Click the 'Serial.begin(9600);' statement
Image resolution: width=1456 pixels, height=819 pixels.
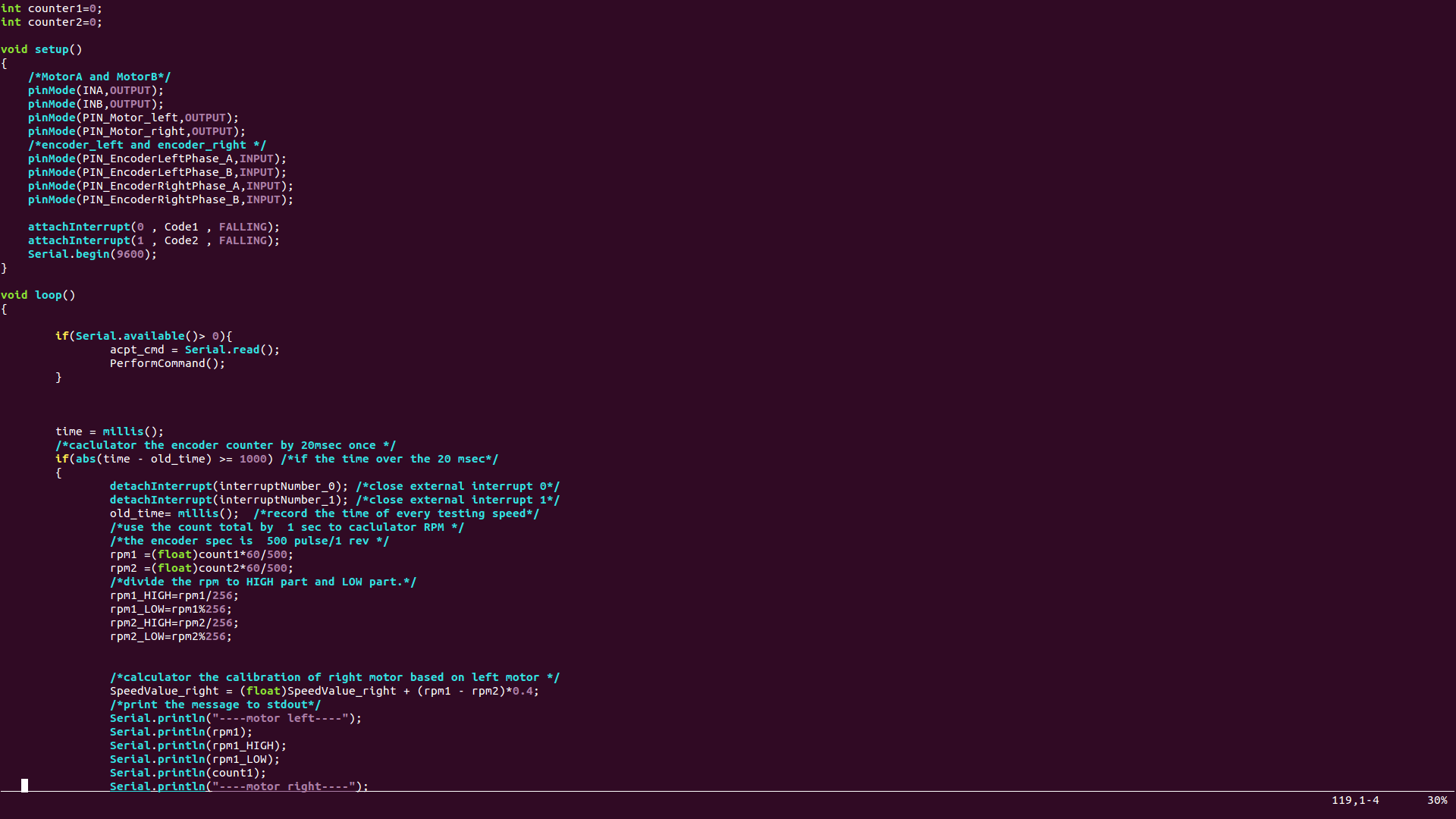(x=92, y=254)
